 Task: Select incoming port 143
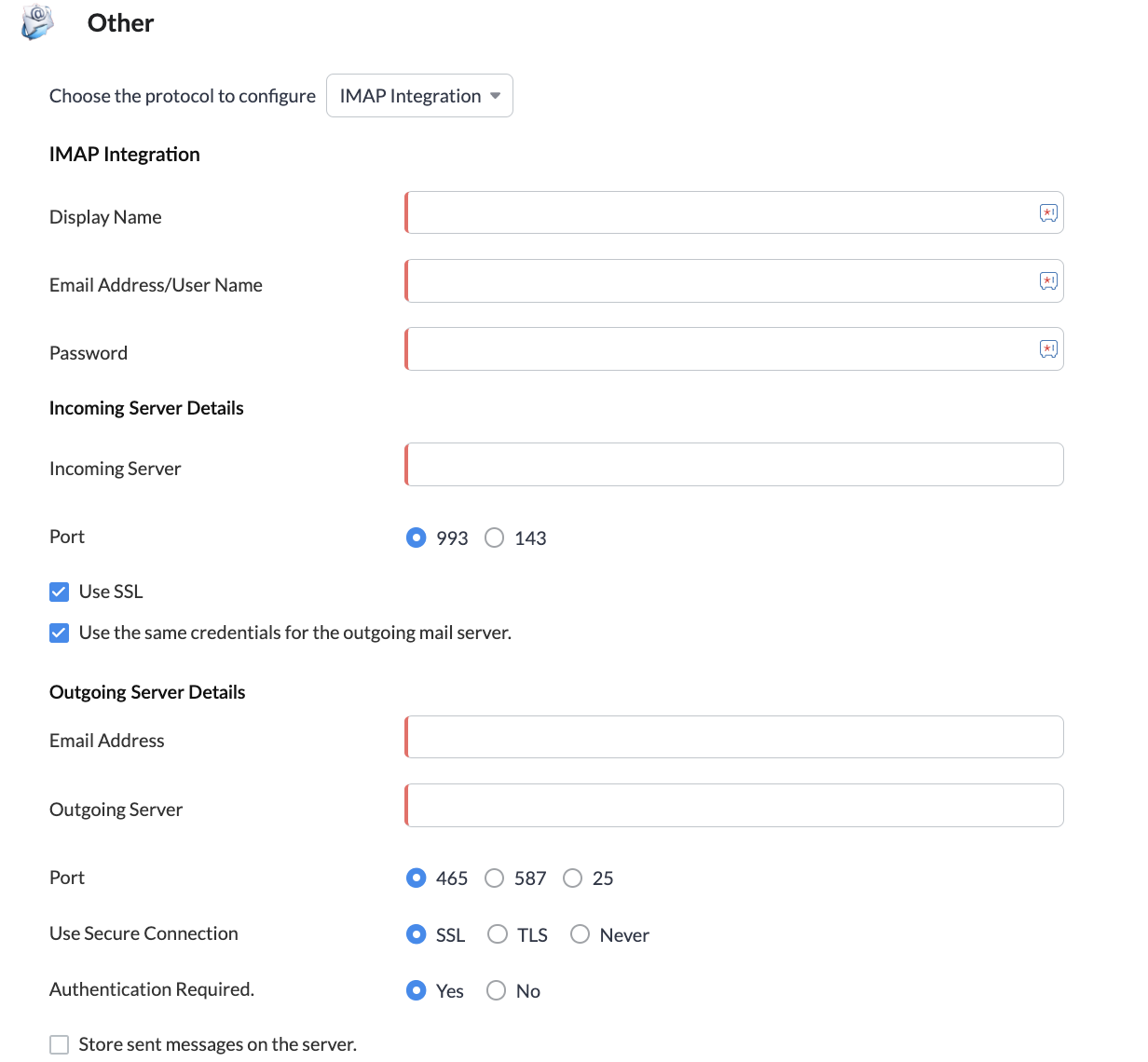[x=495, y=538]
